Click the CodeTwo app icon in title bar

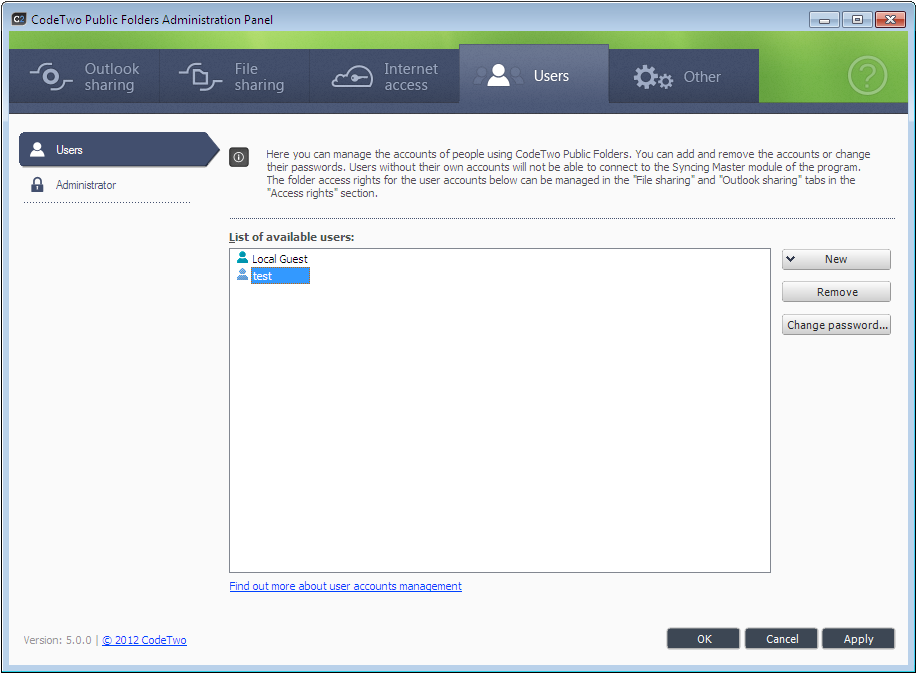pos(19,19)
